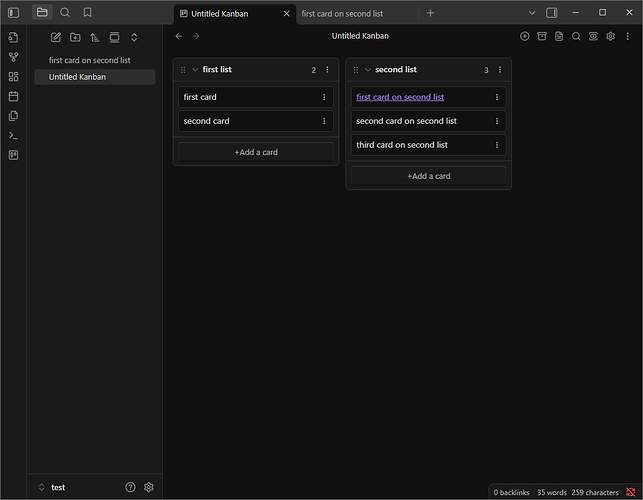Toggle the left sidebar collapse icon
This screenshot has width=643, height=500.
point(14,13)
